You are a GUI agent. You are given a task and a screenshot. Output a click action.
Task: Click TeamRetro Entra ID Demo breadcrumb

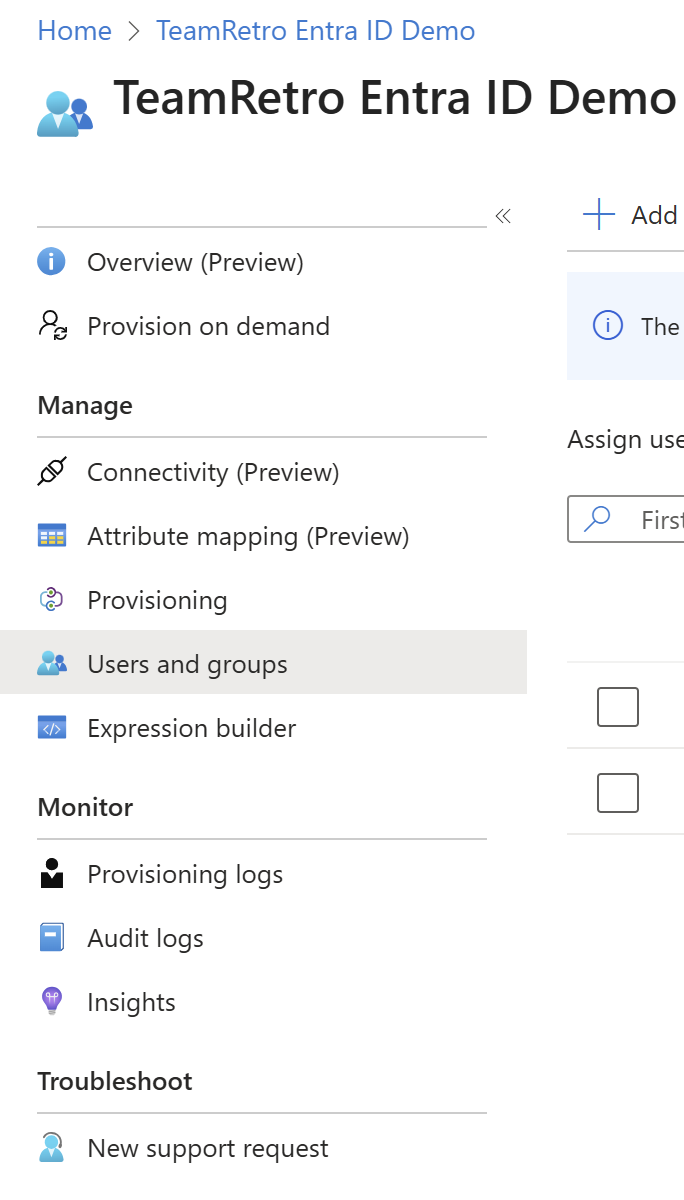tap(316, 31)
